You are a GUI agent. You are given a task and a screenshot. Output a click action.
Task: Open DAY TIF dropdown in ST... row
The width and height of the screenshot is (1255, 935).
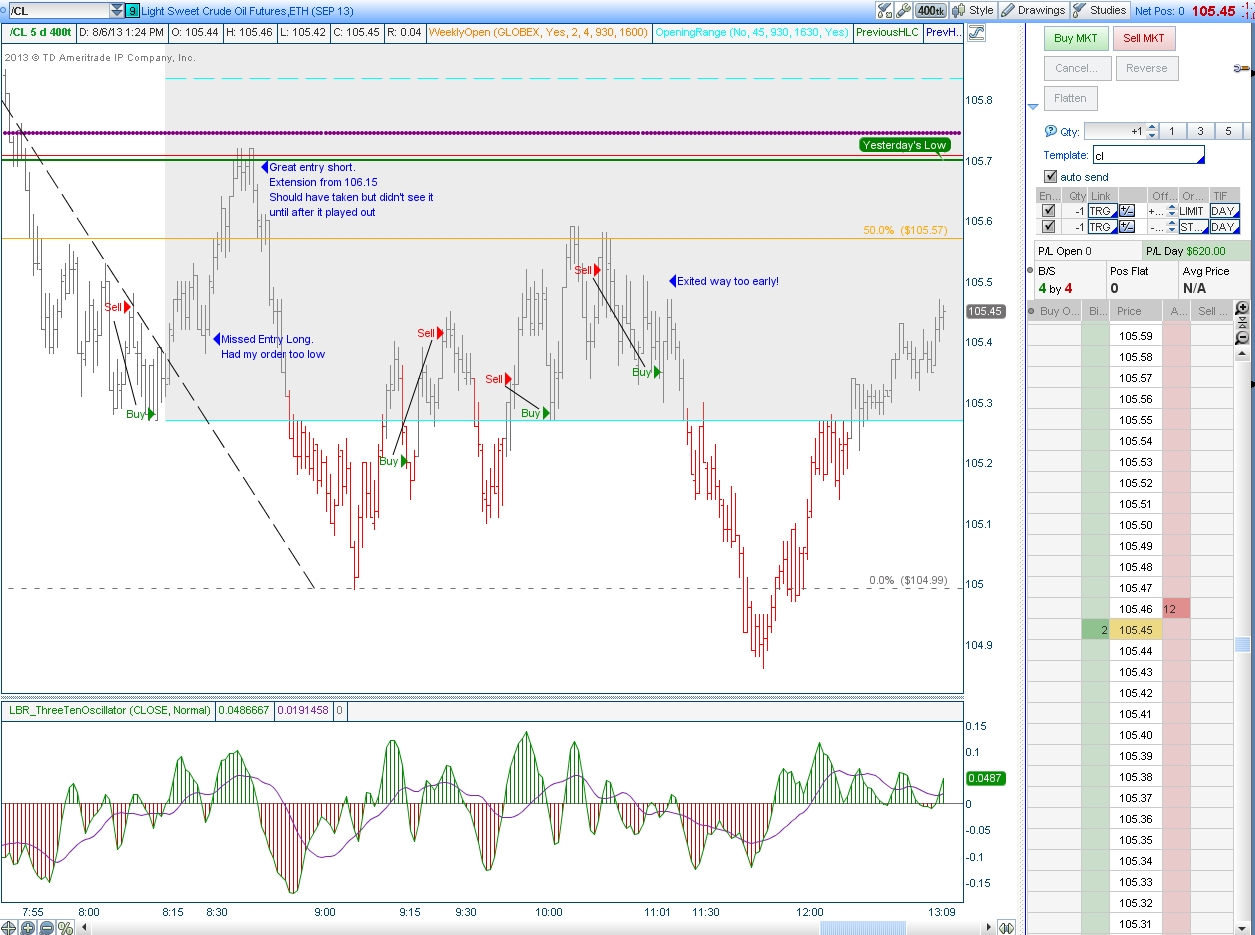(1224, 227)
